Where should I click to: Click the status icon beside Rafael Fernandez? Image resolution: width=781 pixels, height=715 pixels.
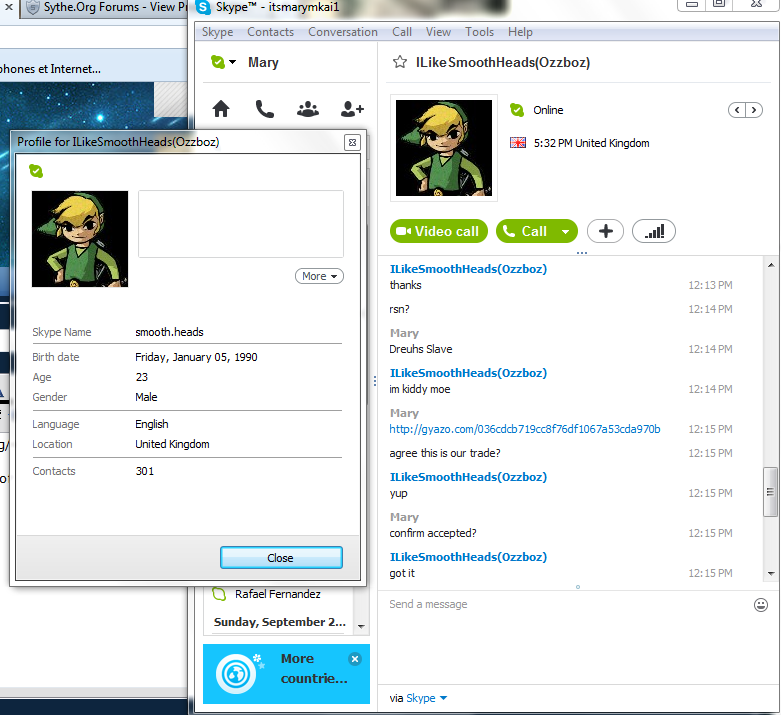pyautogui.click(x=219, y=594)
